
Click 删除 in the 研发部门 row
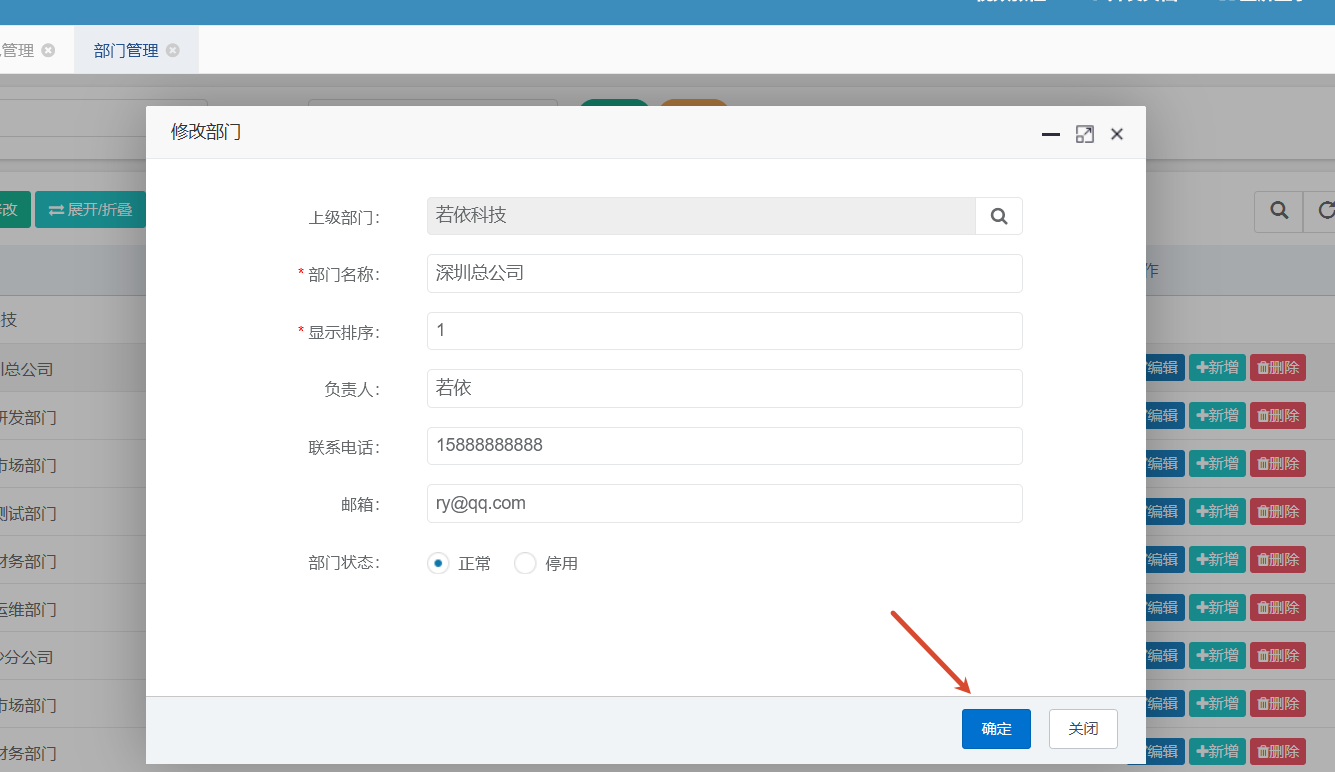[x=1278, y=415]
